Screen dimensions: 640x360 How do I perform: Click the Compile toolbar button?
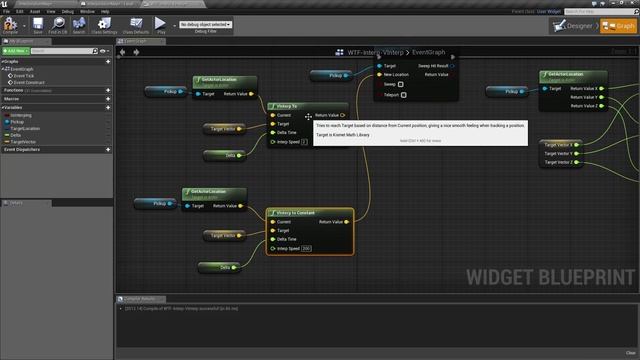point(10,25)
